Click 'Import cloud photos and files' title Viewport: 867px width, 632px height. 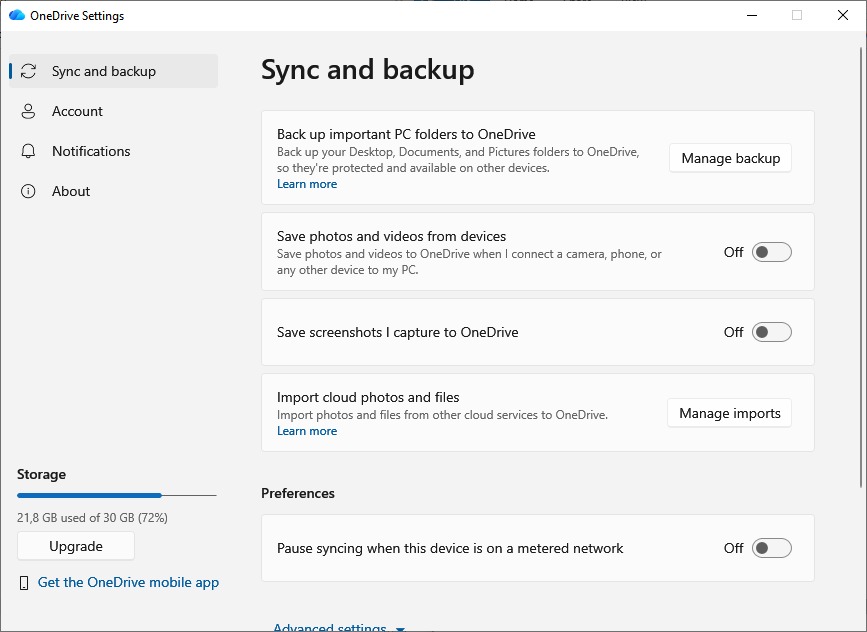(368, 398)
